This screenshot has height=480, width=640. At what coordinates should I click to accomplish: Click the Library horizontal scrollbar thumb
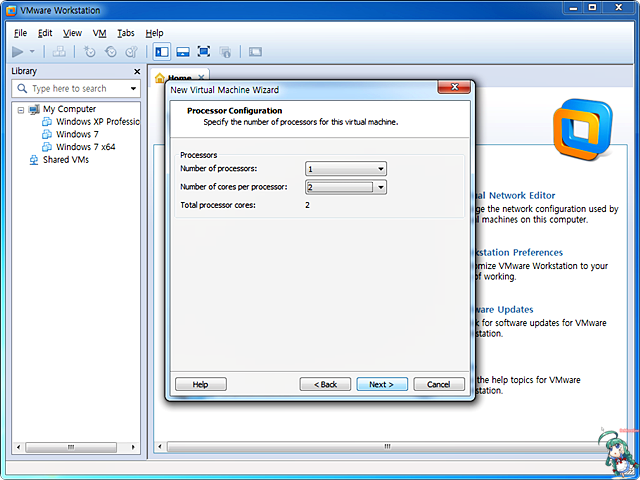click(x=71, y=447)
